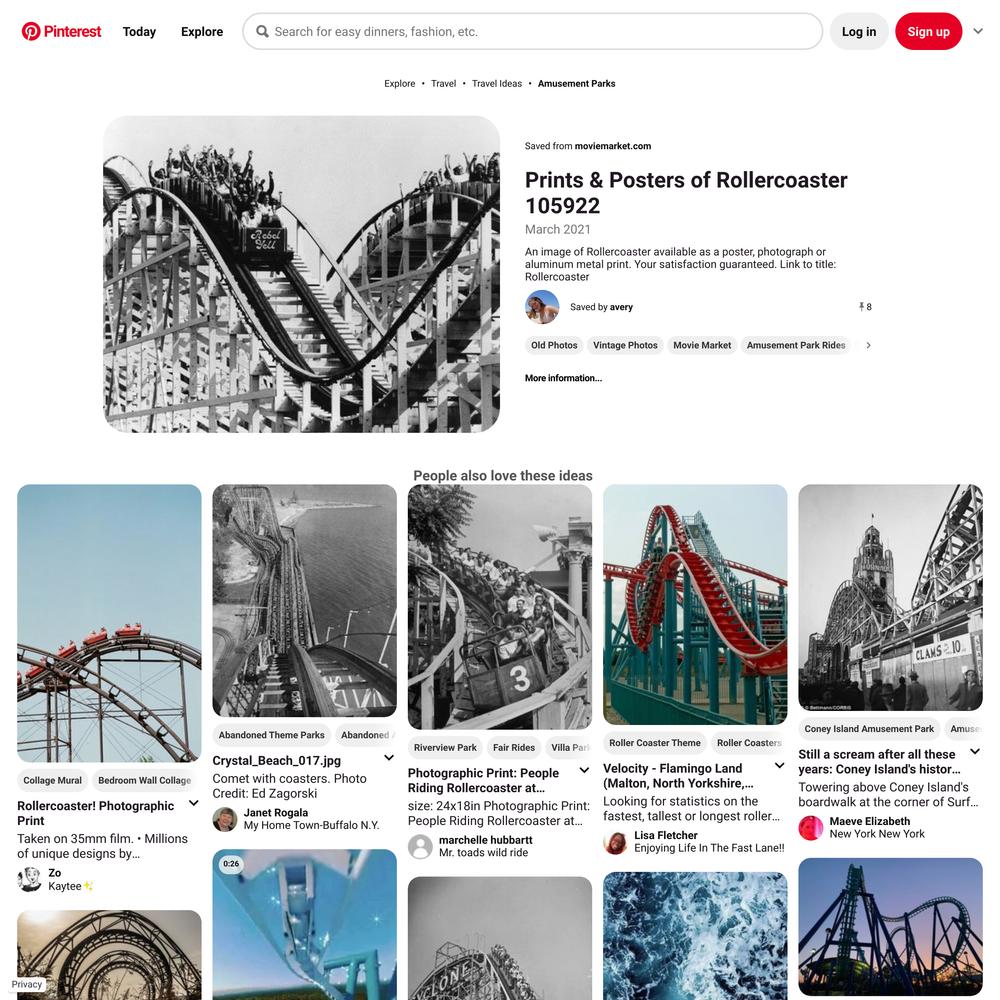Viewport: 1000px width, 1000px height.
Task: Open Maeve Elizabeth's avatar
Action: pos(811,828)
